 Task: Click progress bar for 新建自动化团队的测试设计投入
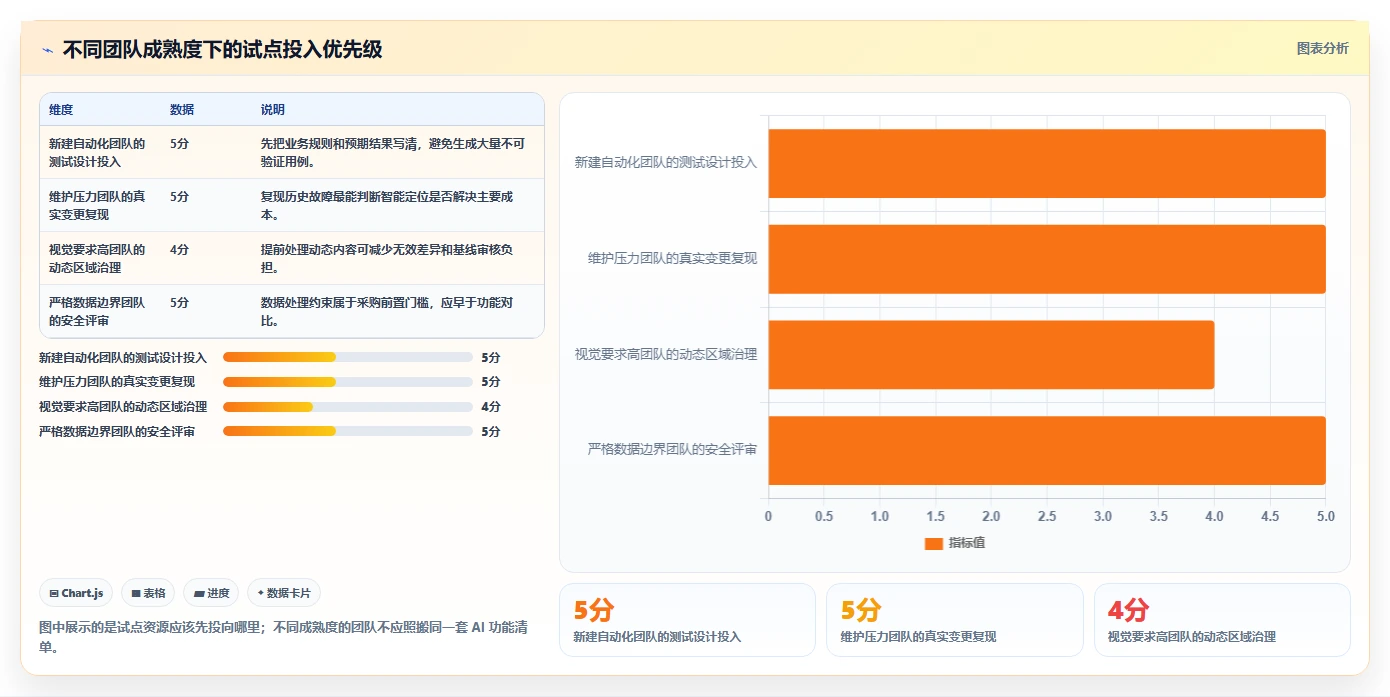click(x=347, y=357)
